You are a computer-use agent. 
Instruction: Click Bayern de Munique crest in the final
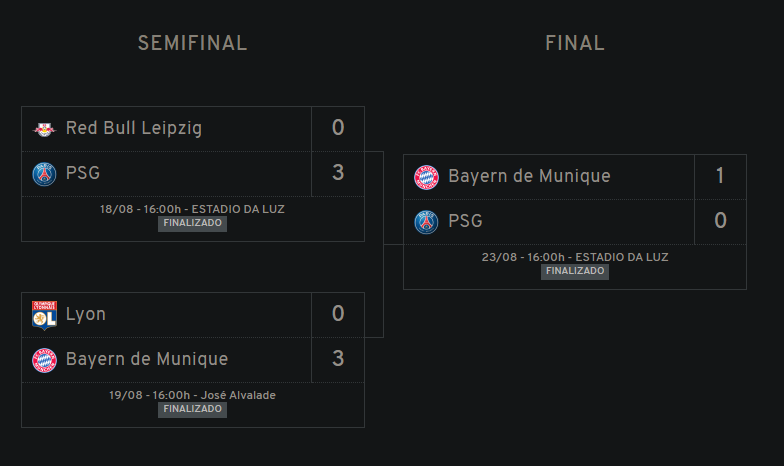click(426, 178)
